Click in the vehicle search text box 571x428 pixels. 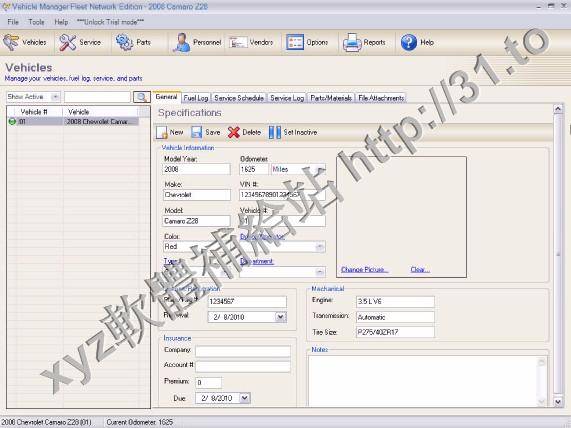[x=97, y=97]
